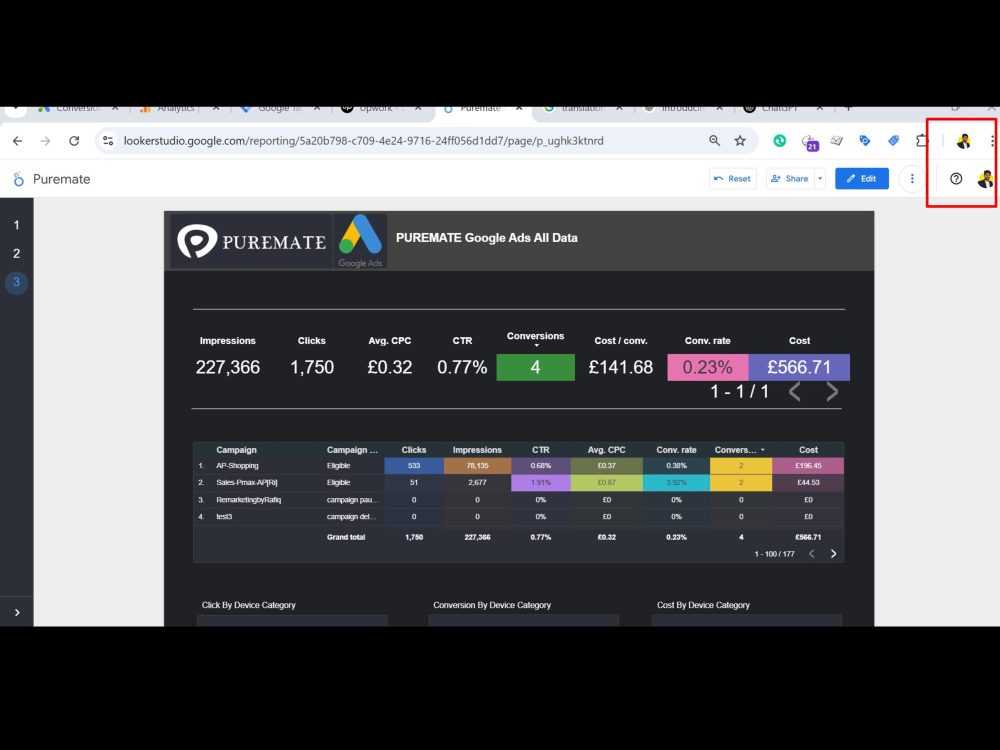1000x750 pixels.
Task: Sort table by Cost column header
Action: pyautogui.click(x=808, y=450)
